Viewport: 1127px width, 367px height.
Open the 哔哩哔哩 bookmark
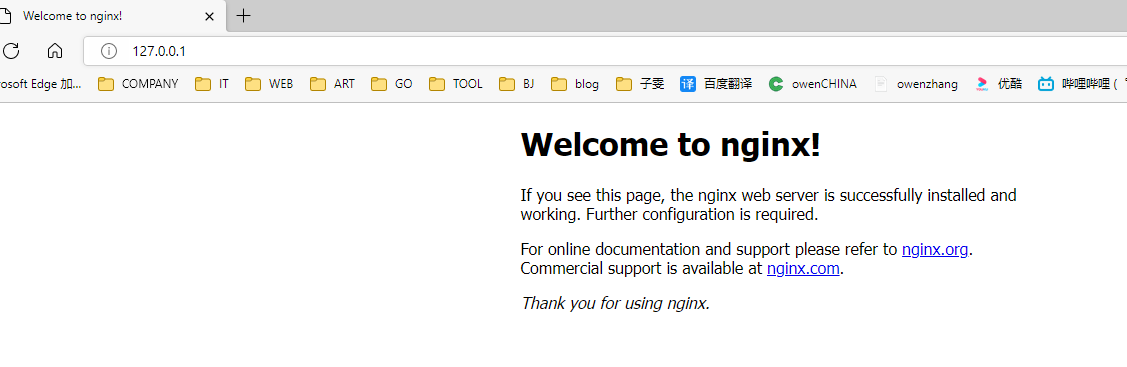[1082, 84]
